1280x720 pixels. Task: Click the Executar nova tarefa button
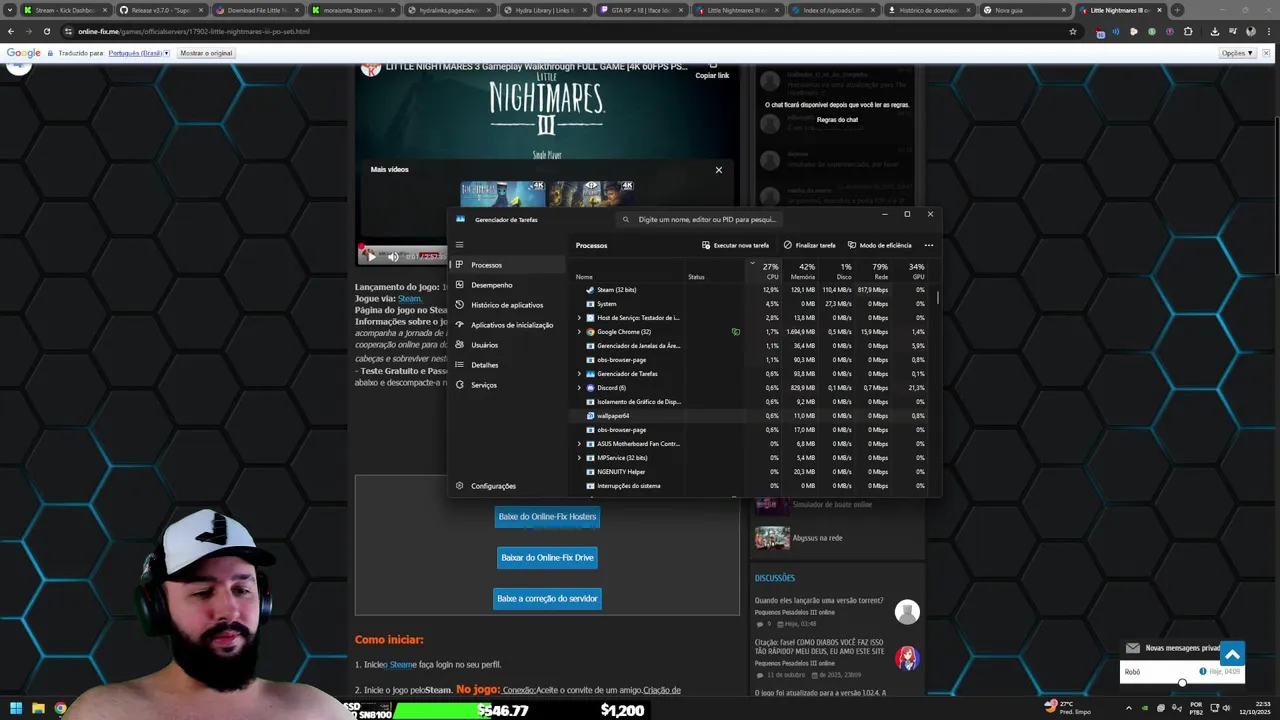click(x=736, y=245)
